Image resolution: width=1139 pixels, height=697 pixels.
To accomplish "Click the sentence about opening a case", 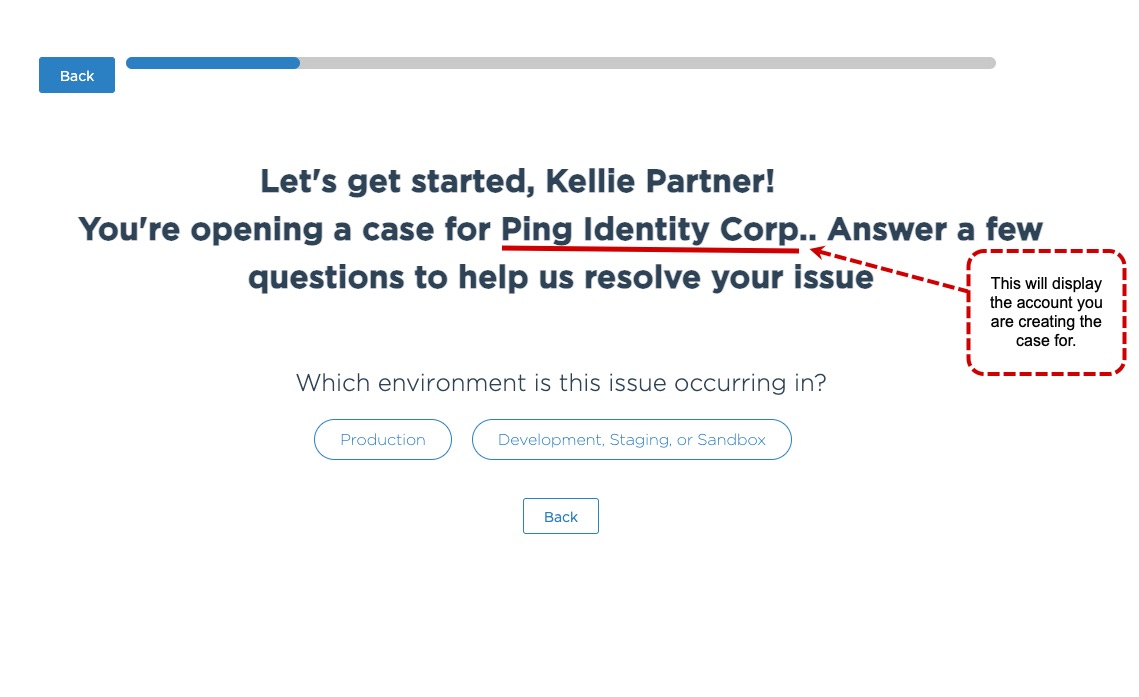I will coord(560,229).
